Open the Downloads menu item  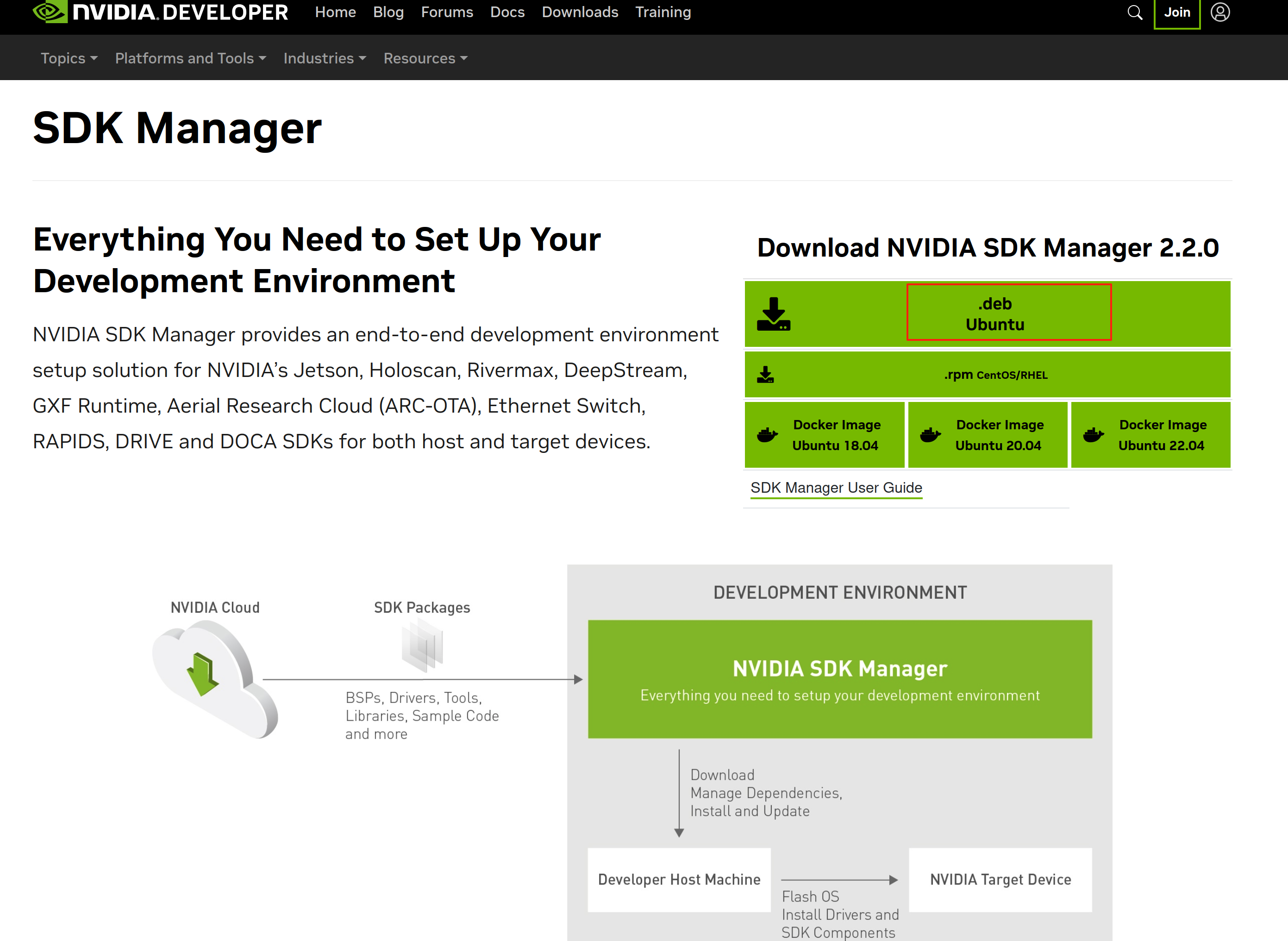coord(580,12)
